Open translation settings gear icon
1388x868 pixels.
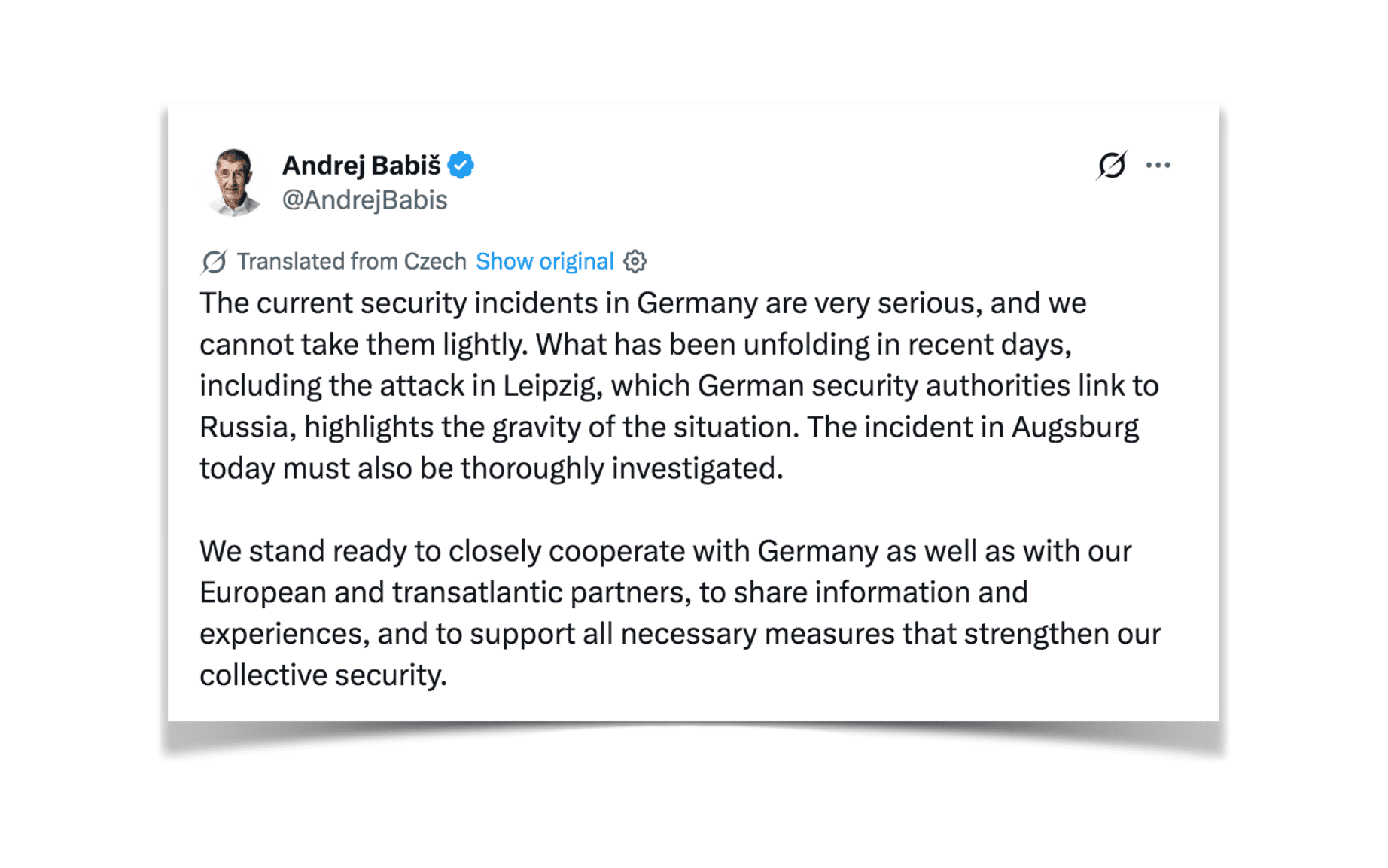[x=635, y=261]
